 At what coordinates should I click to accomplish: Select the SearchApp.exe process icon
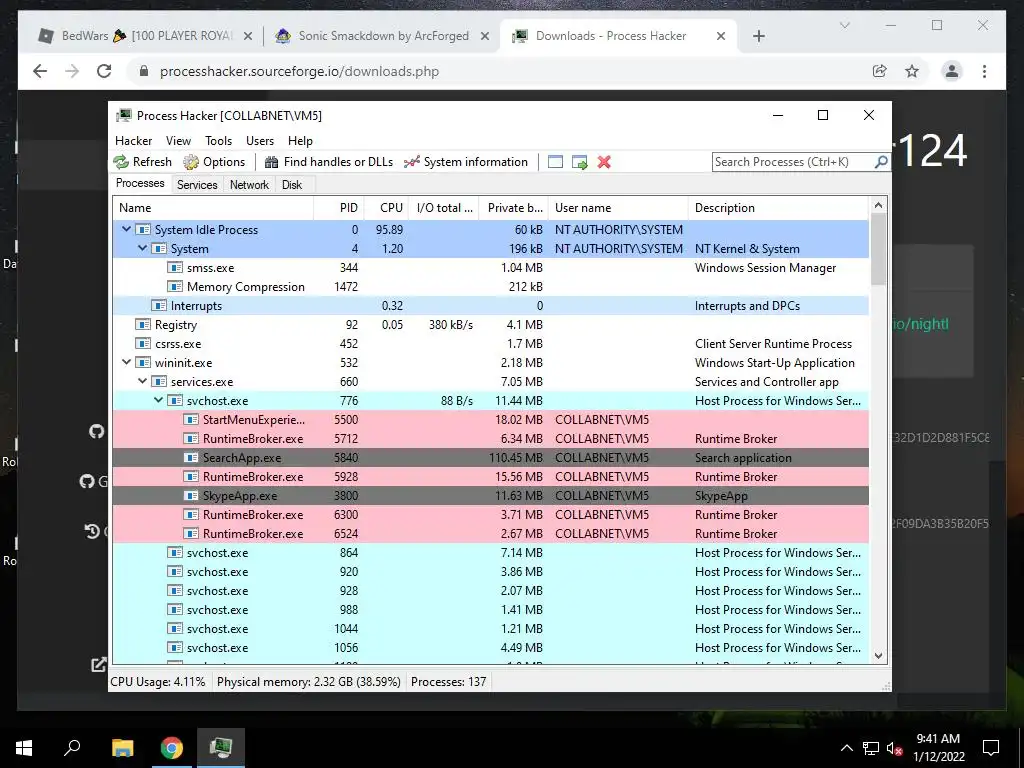pyautogui.click(x=191, y=457)
